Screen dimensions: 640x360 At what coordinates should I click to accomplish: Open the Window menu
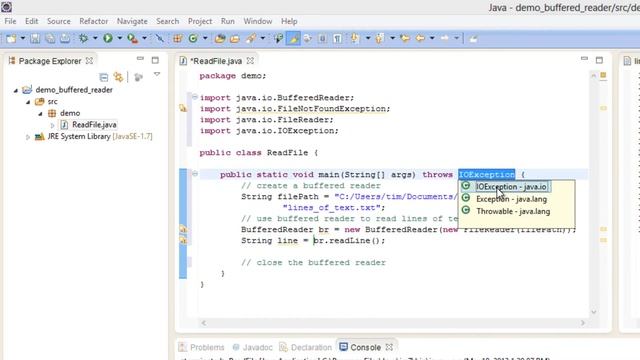[258, 21]
